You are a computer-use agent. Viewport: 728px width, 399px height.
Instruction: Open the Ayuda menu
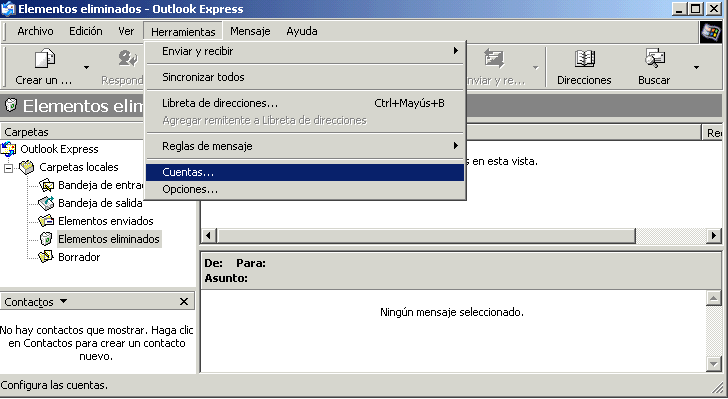(302, 31)
